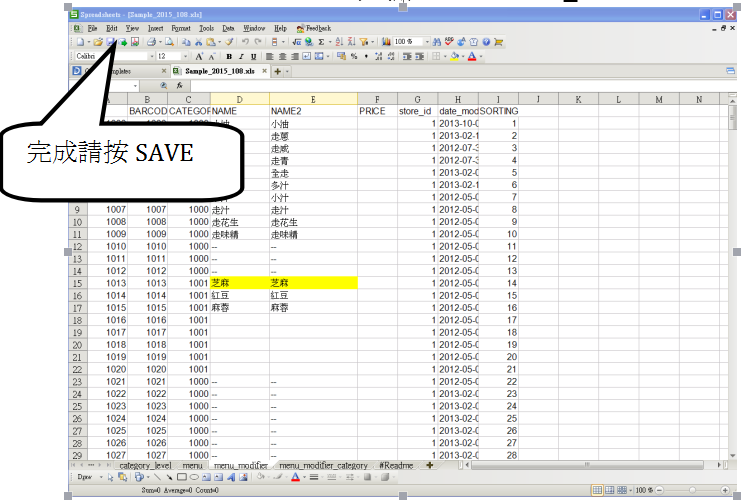The width and height of the screenshot is (750, 500).
Task: Switch to the menu_modifier_category sheet tab
Action: pos(323,466)
